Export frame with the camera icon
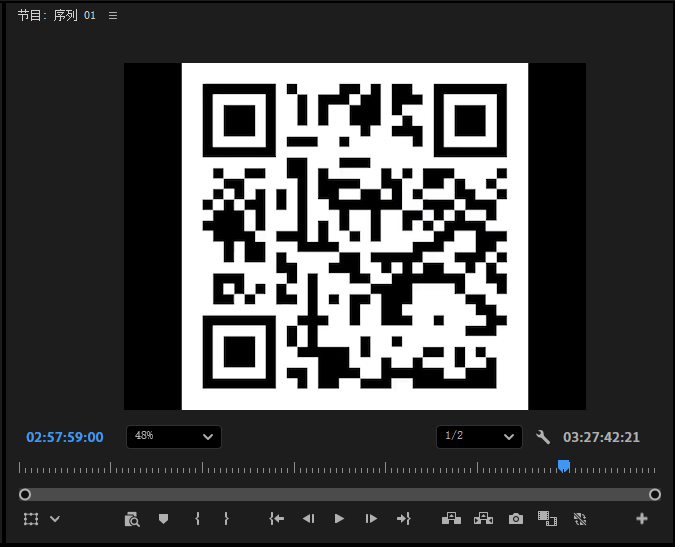 click(x=516, y=519)
